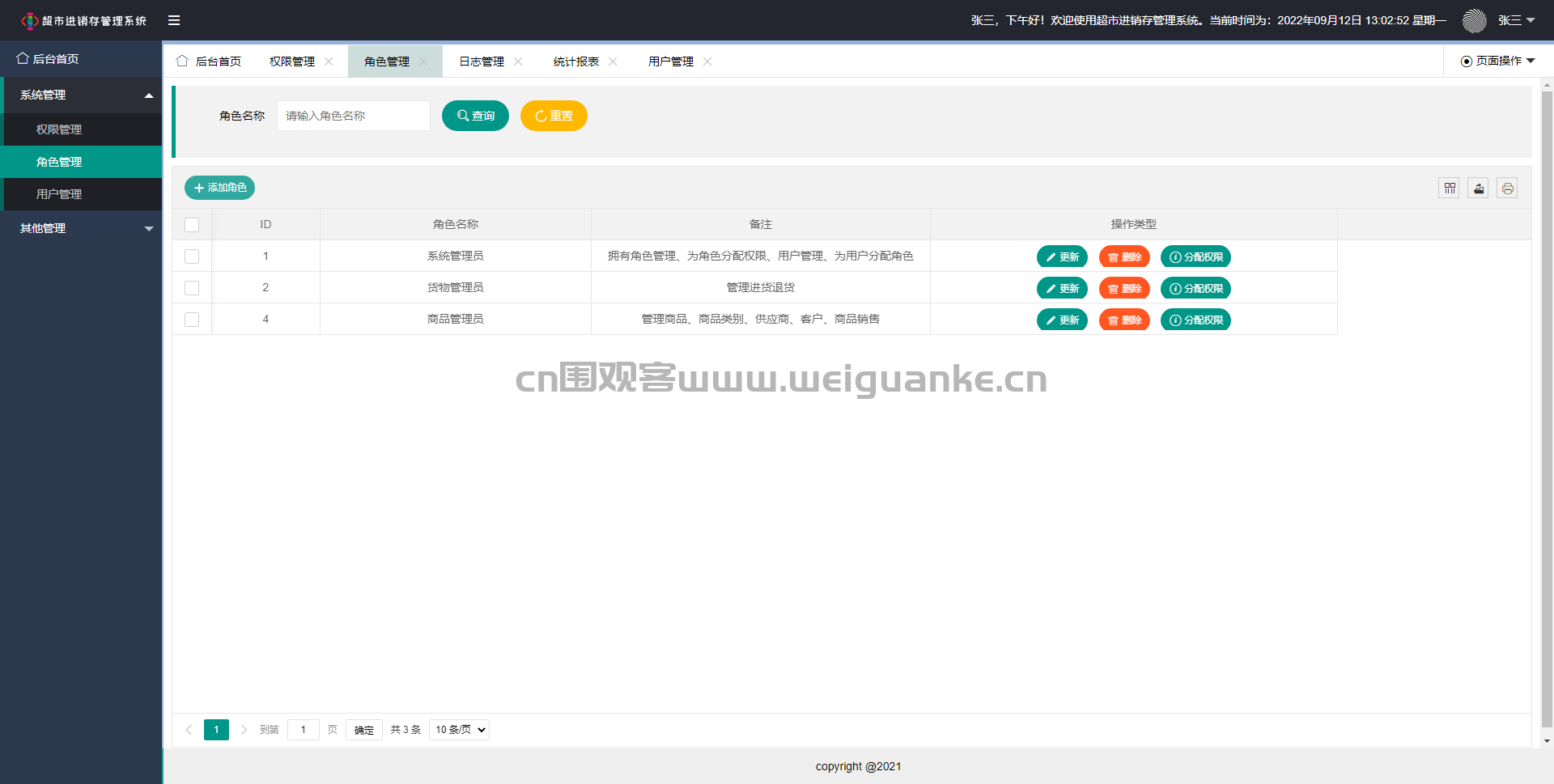Click the user avatar image
Viewport: 1554px width, 784px height.
(1475, 20)
